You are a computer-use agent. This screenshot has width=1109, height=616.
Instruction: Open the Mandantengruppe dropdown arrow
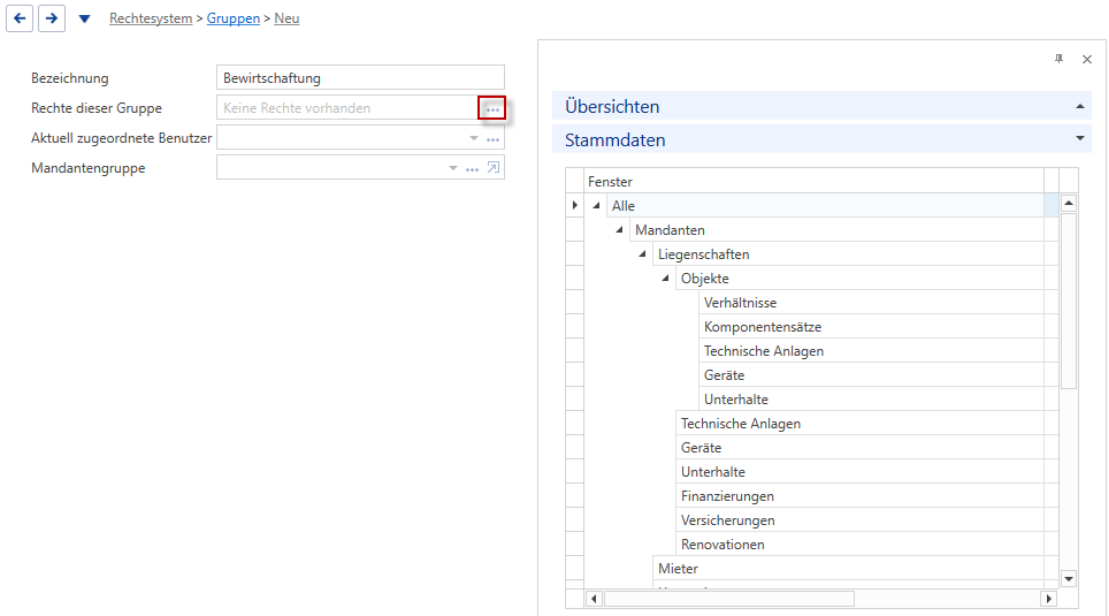tap(453, 168)
